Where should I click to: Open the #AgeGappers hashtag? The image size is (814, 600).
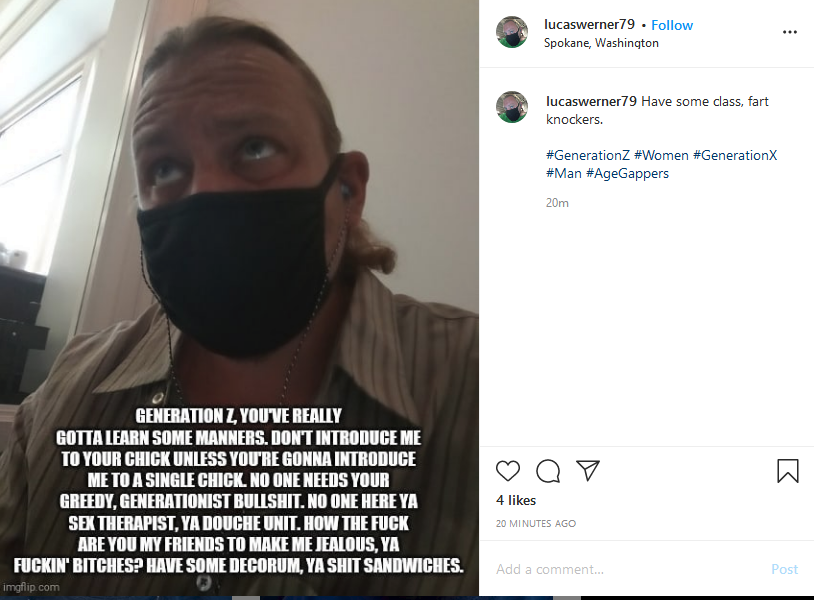coord(628,174)
